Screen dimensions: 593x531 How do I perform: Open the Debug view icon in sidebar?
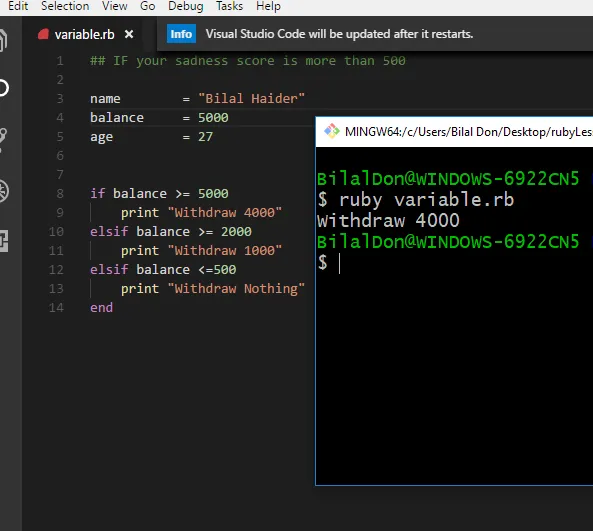(4, 191)
